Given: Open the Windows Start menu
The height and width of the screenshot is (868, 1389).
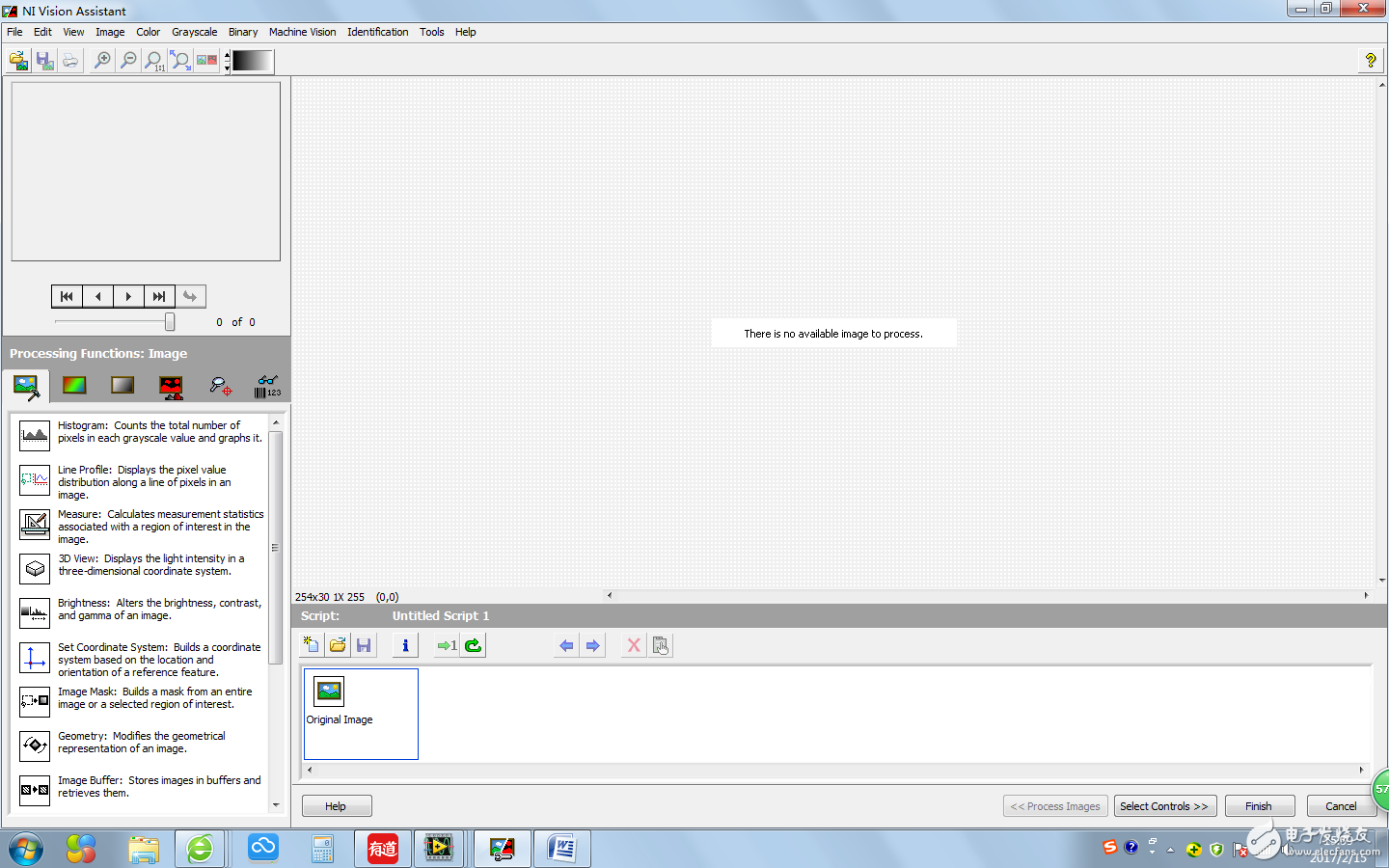Looking at the screenshot, I should (26, 849).
